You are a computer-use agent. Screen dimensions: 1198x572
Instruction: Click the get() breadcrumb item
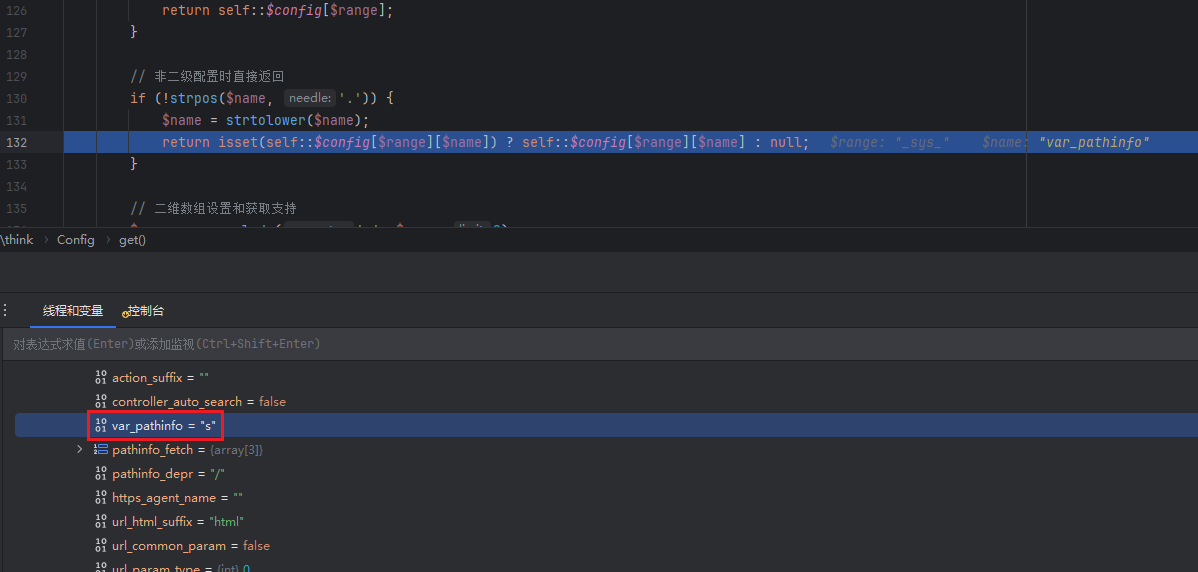point(132,240)
